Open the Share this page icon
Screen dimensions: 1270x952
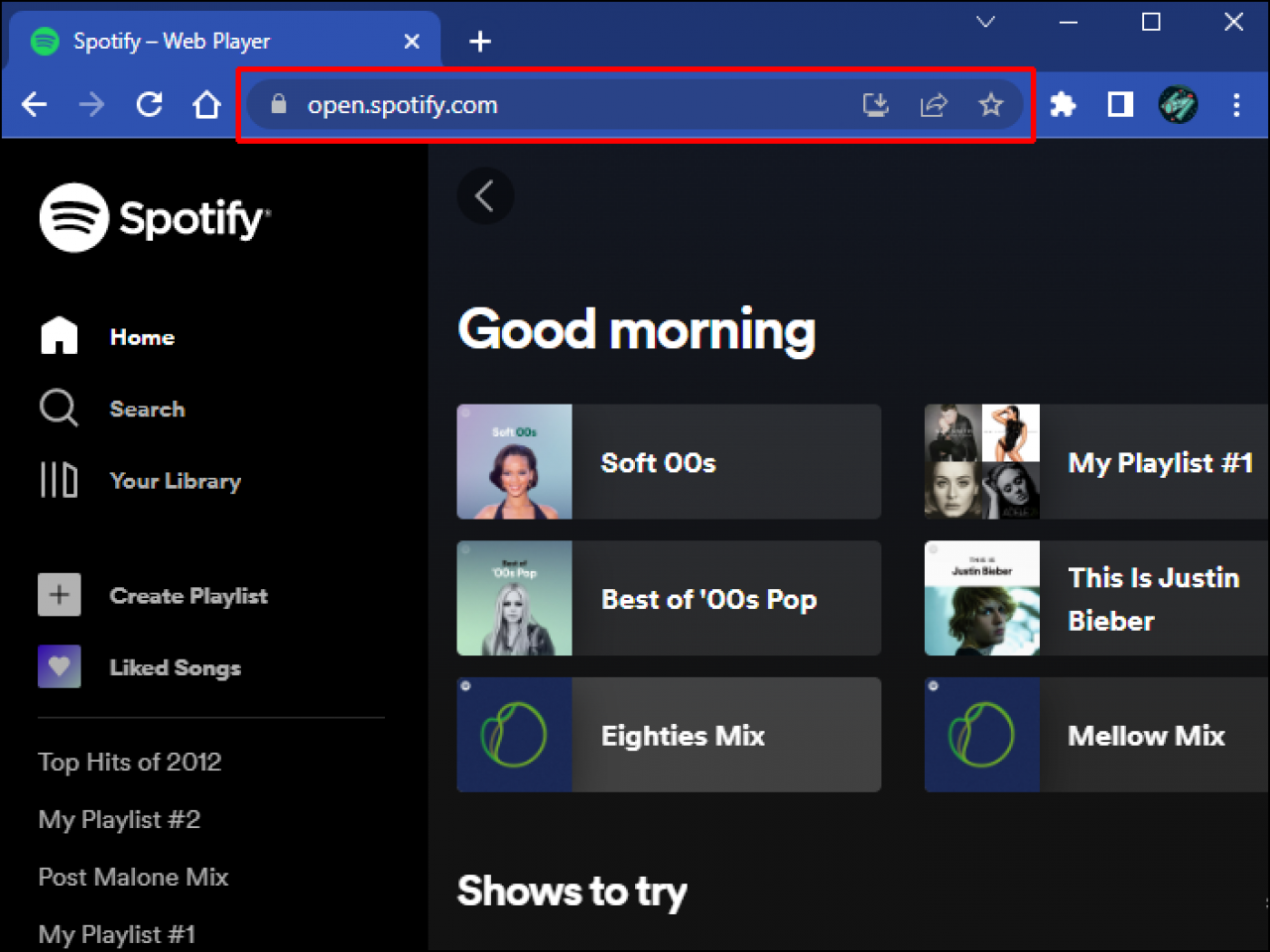point(934,104)
